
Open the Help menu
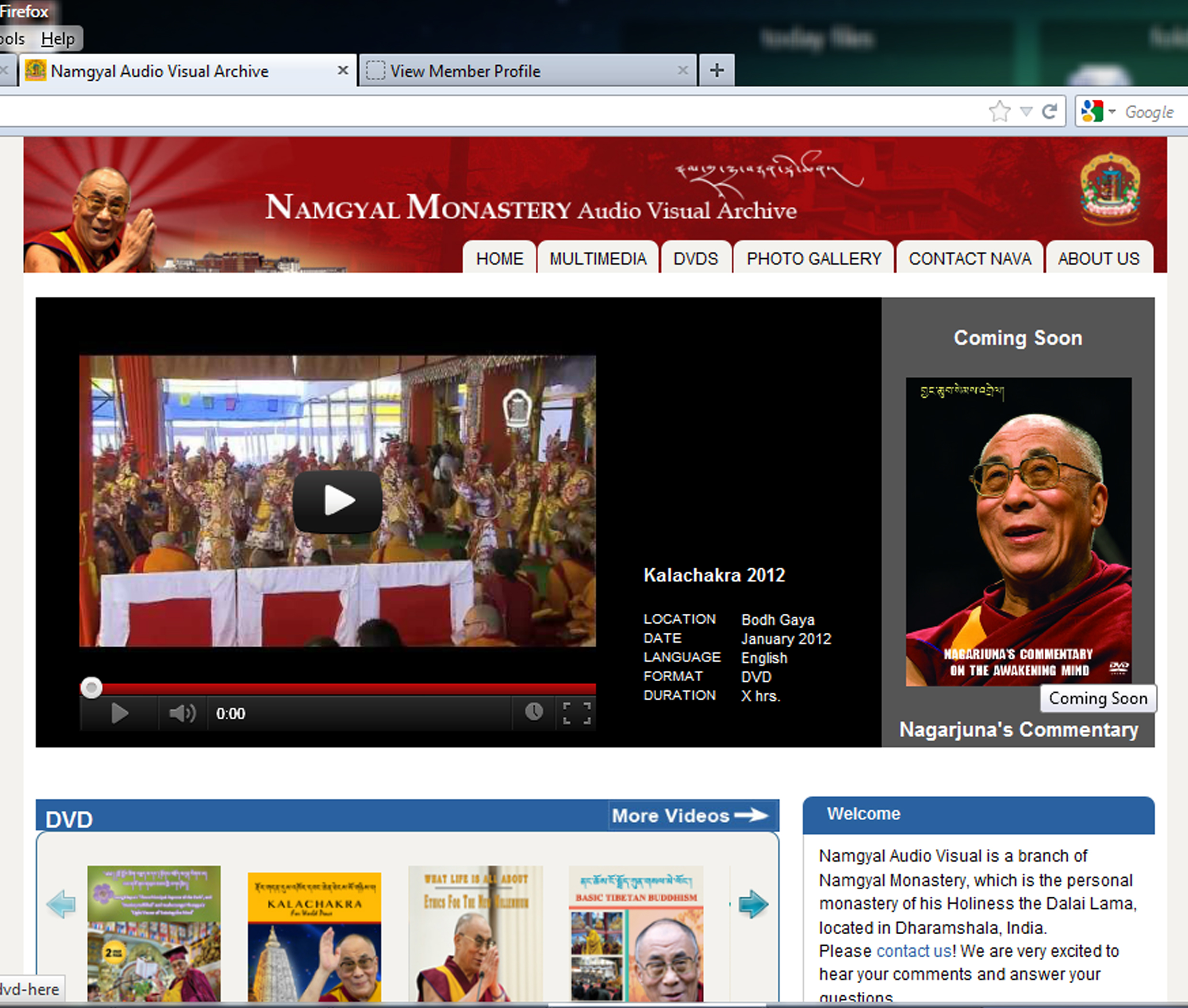pos(57,39)
